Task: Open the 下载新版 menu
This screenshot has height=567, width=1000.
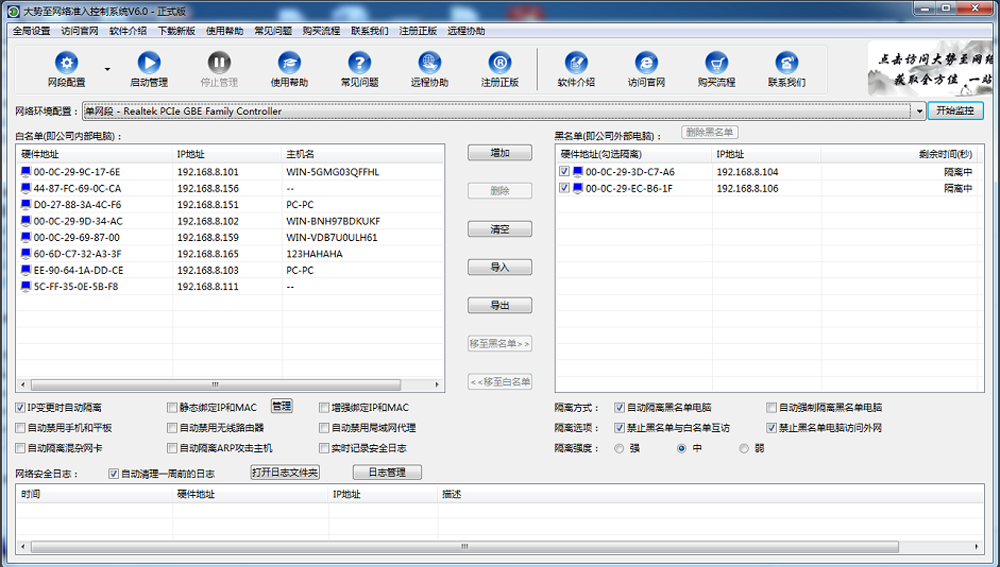Action: click(176, 31)
